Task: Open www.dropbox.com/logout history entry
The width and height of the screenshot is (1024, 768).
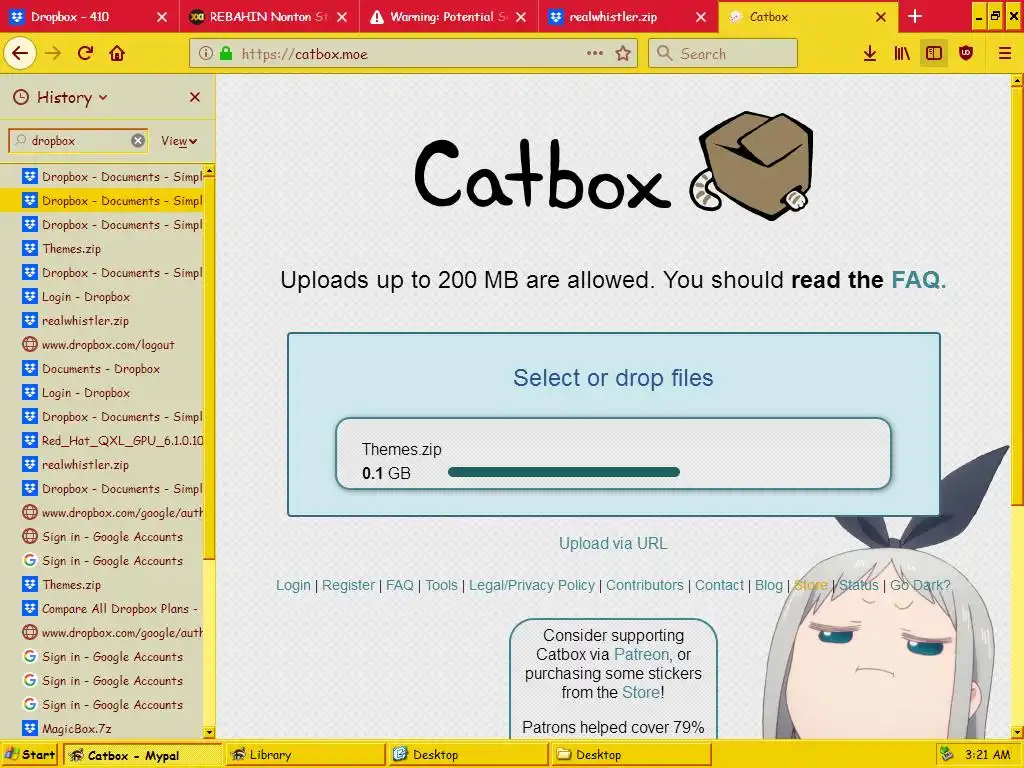Action: (x=103, y=345)
